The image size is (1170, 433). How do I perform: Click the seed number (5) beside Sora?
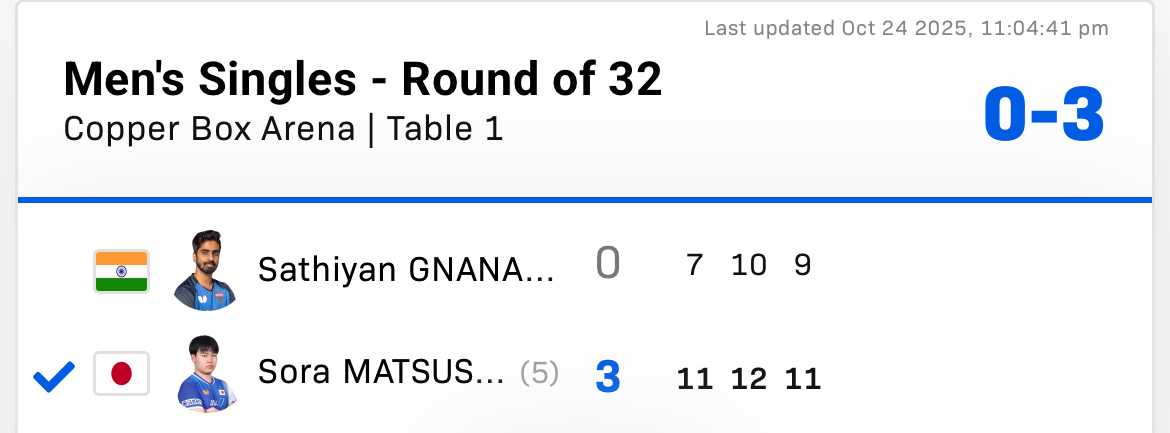click(x=539, y=374)
